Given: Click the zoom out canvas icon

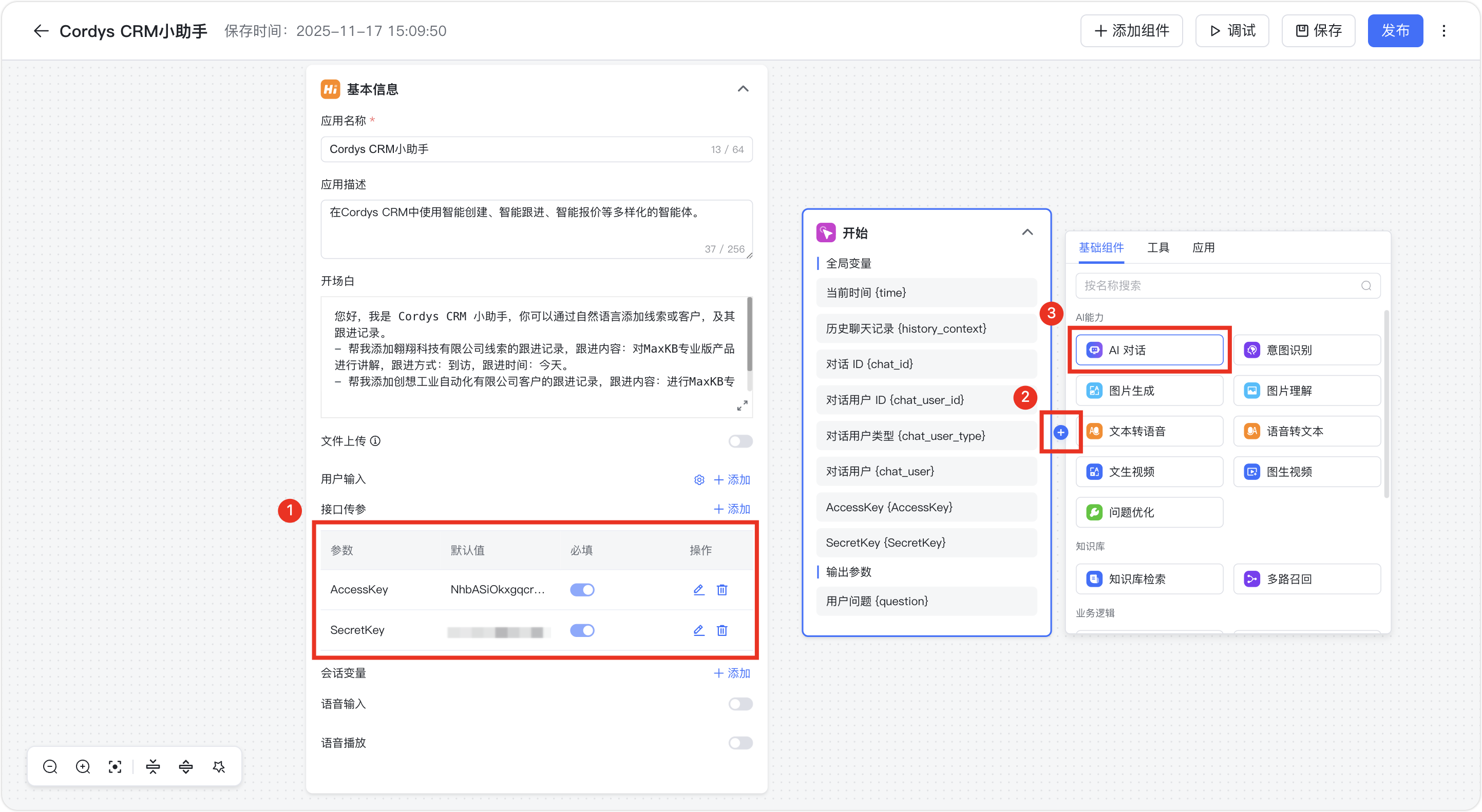Looking at the screenshot, I should tap(50, 766).
